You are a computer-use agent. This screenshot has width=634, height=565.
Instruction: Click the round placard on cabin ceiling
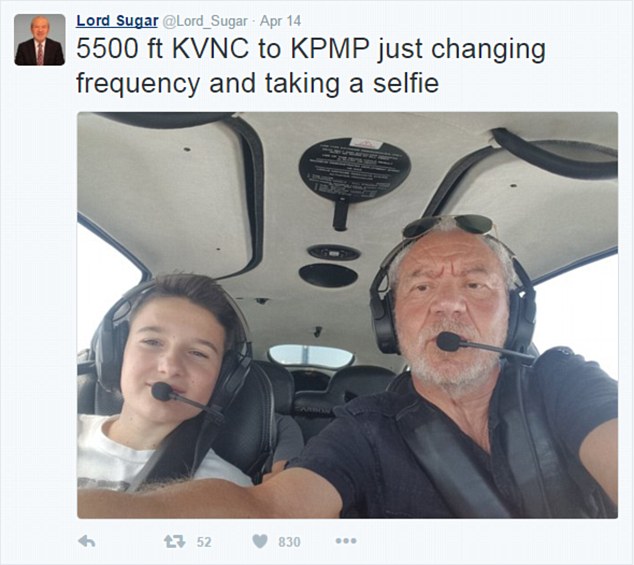(355, 168)
